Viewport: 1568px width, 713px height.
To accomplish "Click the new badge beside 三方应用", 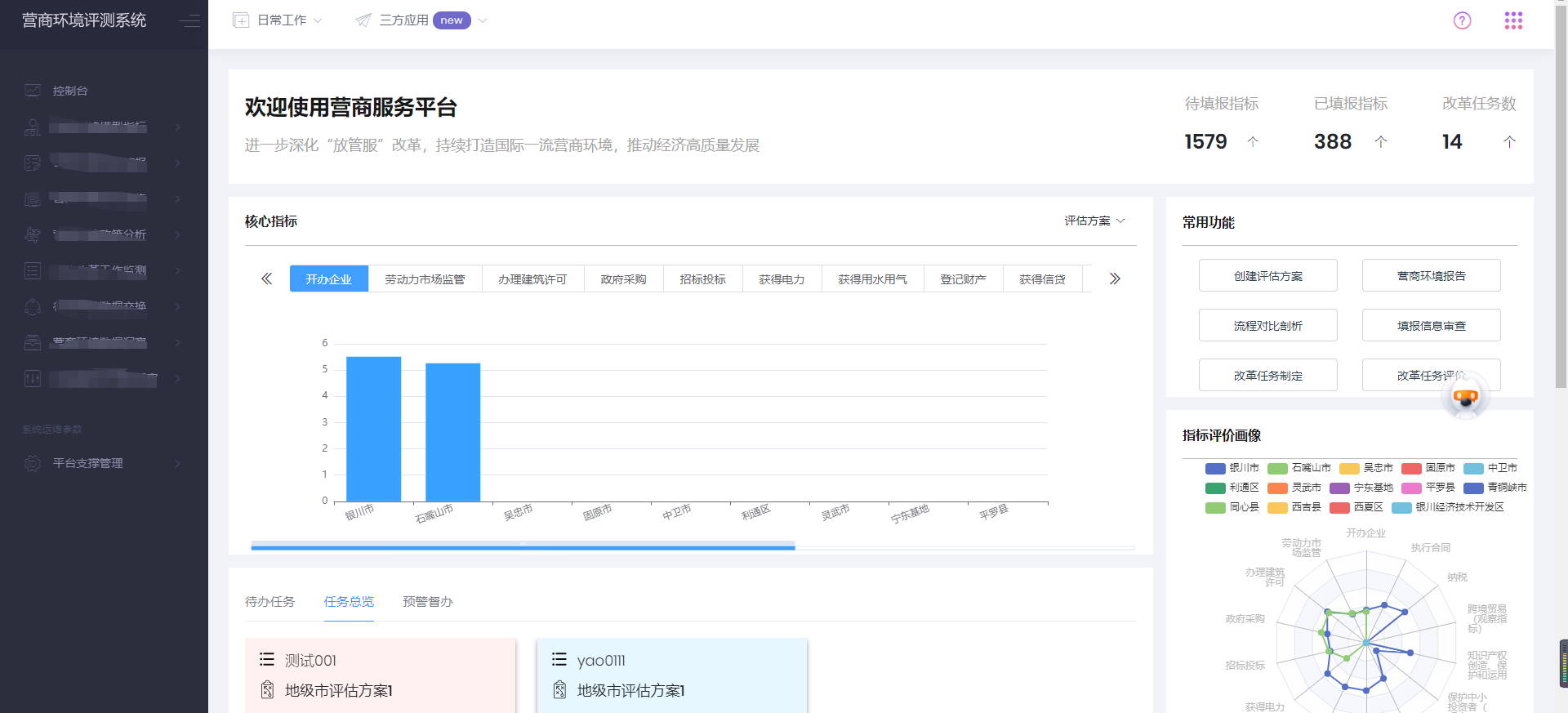I will click(452, 20).
